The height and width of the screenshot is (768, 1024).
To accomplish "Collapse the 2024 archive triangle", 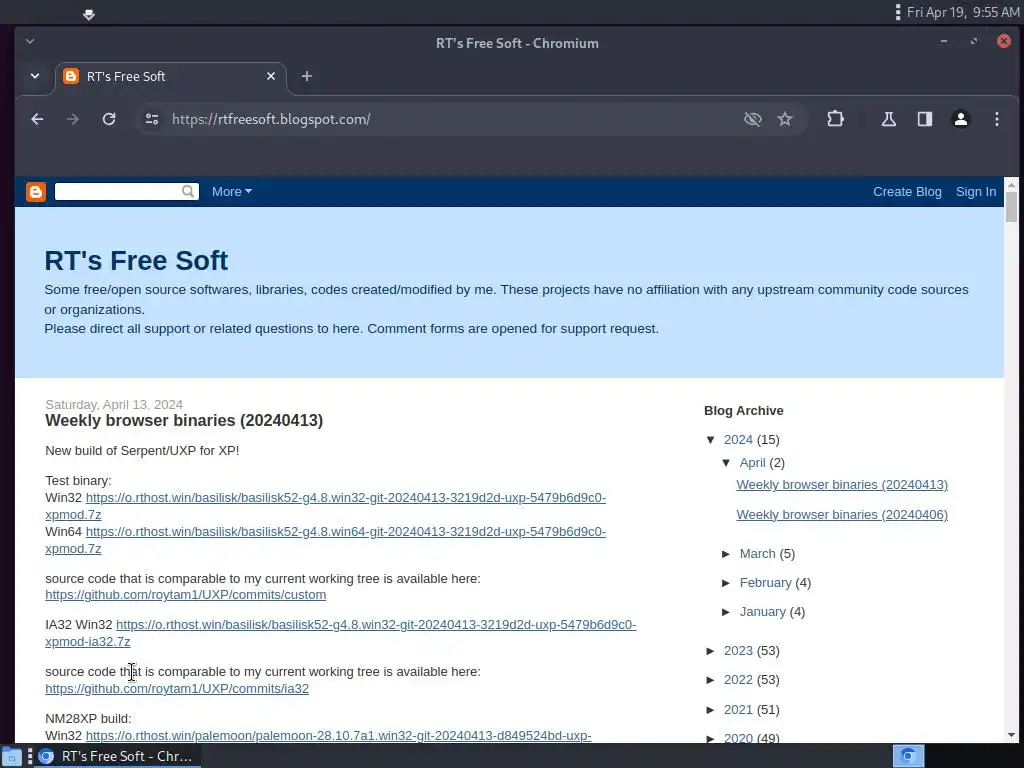I will pyautogui.click(x=711, y=440).
